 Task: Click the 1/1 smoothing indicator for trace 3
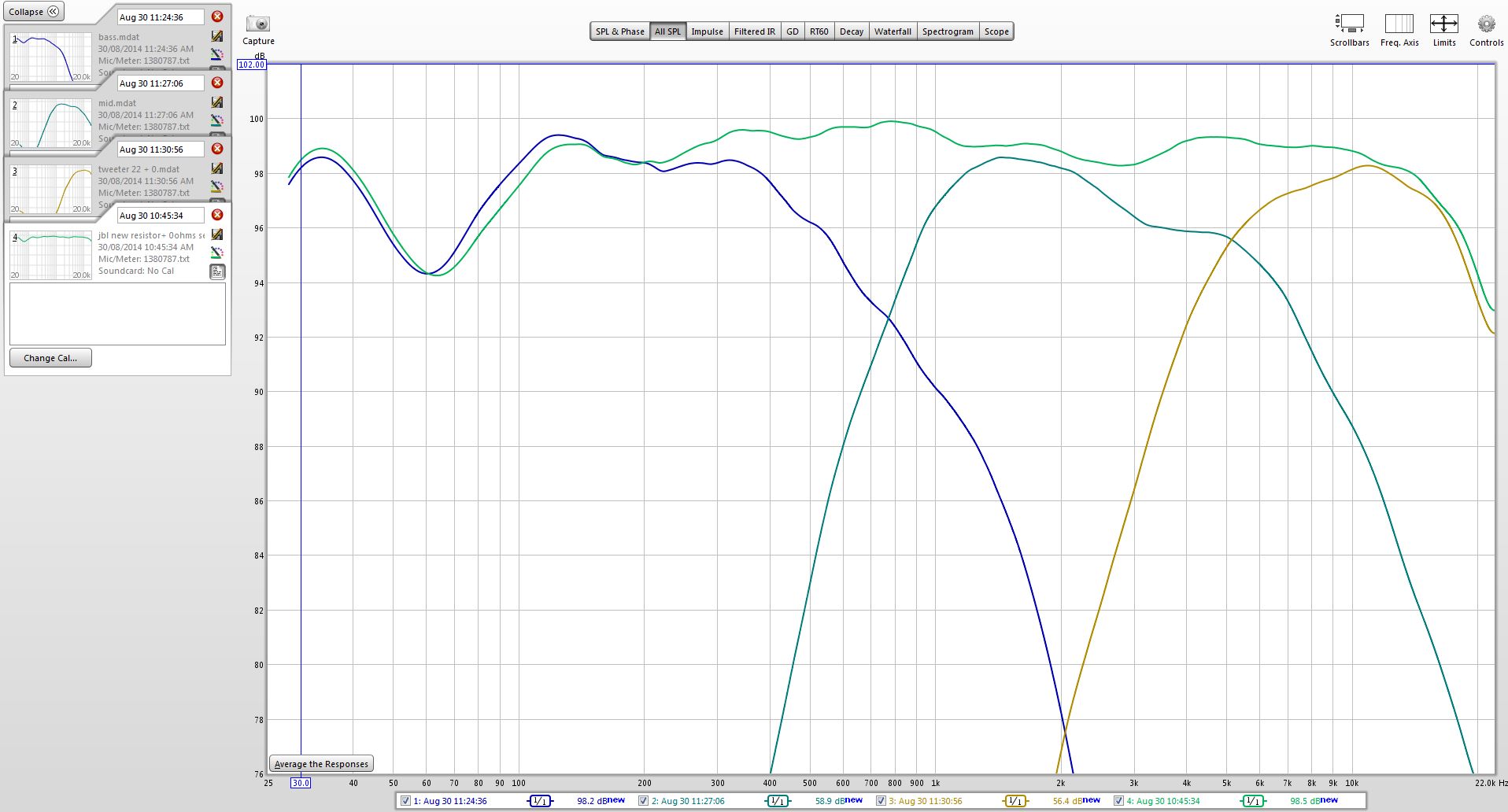[1015, 801]
